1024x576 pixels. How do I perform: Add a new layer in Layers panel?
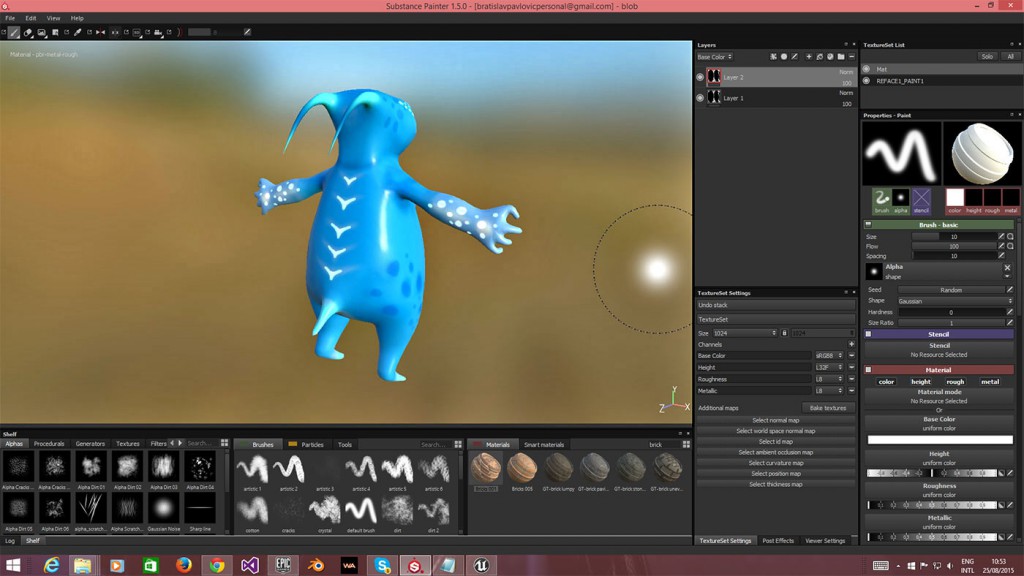[808, 57]
